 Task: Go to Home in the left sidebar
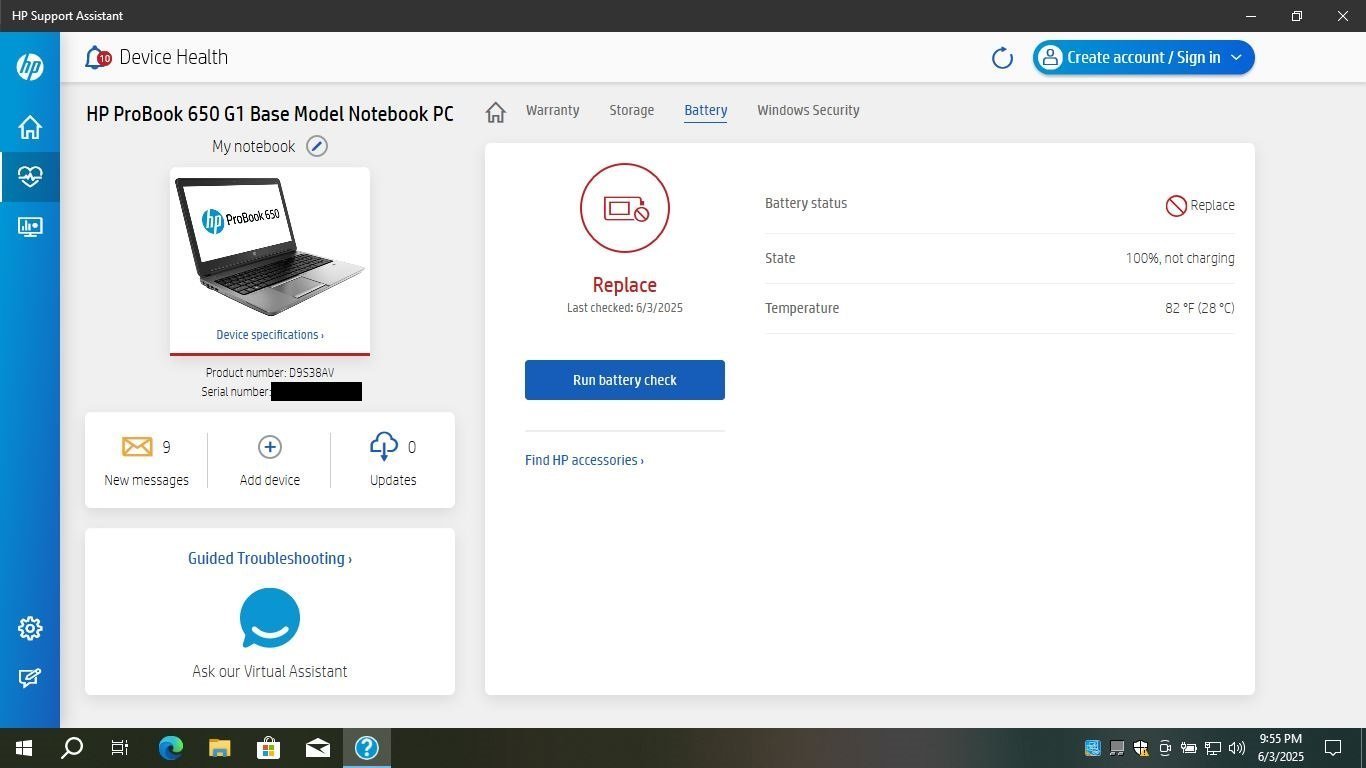[x=30, y=127]
